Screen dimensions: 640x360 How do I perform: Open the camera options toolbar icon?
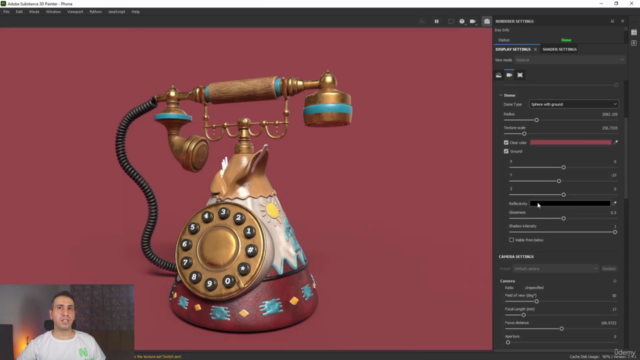(473, 21)
